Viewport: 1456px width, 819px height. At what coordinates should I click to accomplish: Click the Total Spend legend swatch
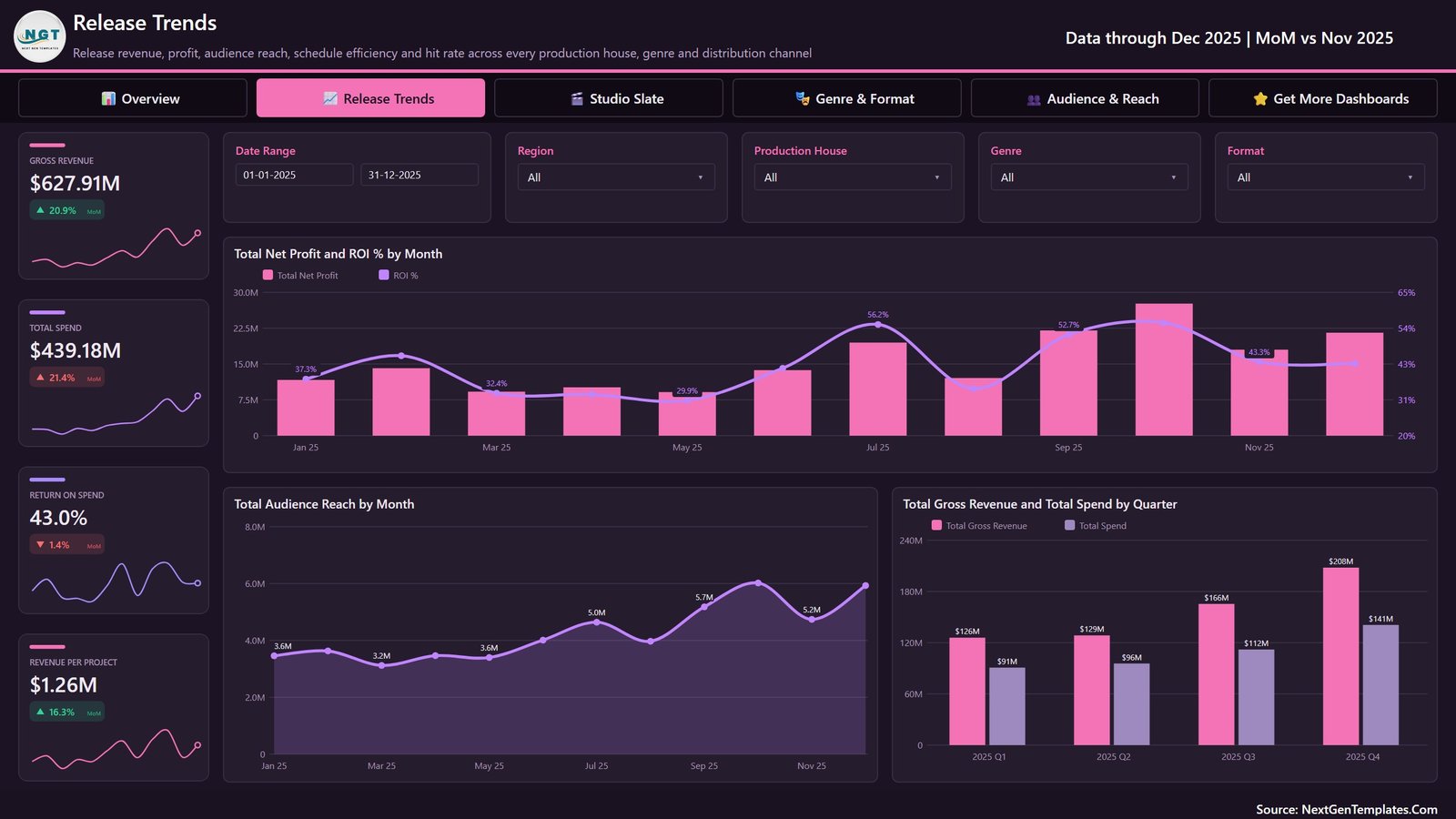(1069, 525)
